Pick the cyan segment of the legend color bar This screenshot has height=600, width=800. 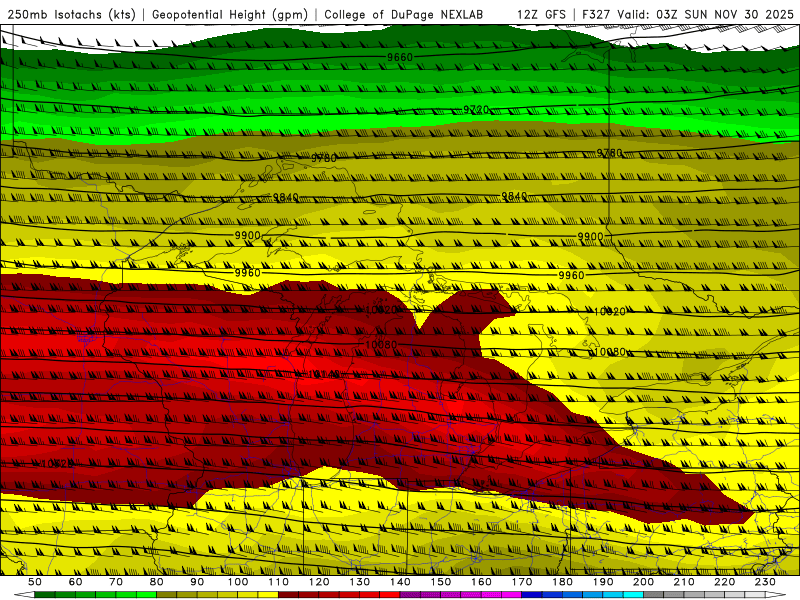tap(633, 595)
